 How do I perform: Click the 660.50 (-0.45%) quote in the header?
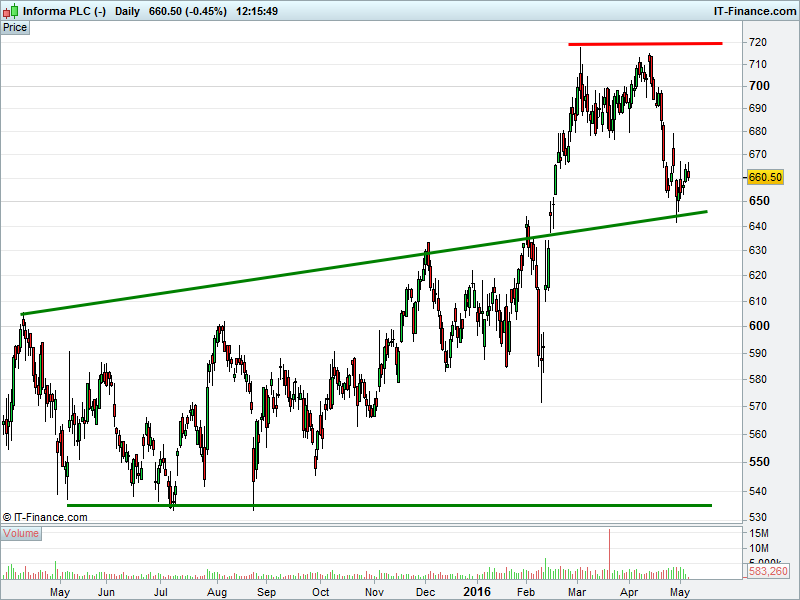coord(188,11)
